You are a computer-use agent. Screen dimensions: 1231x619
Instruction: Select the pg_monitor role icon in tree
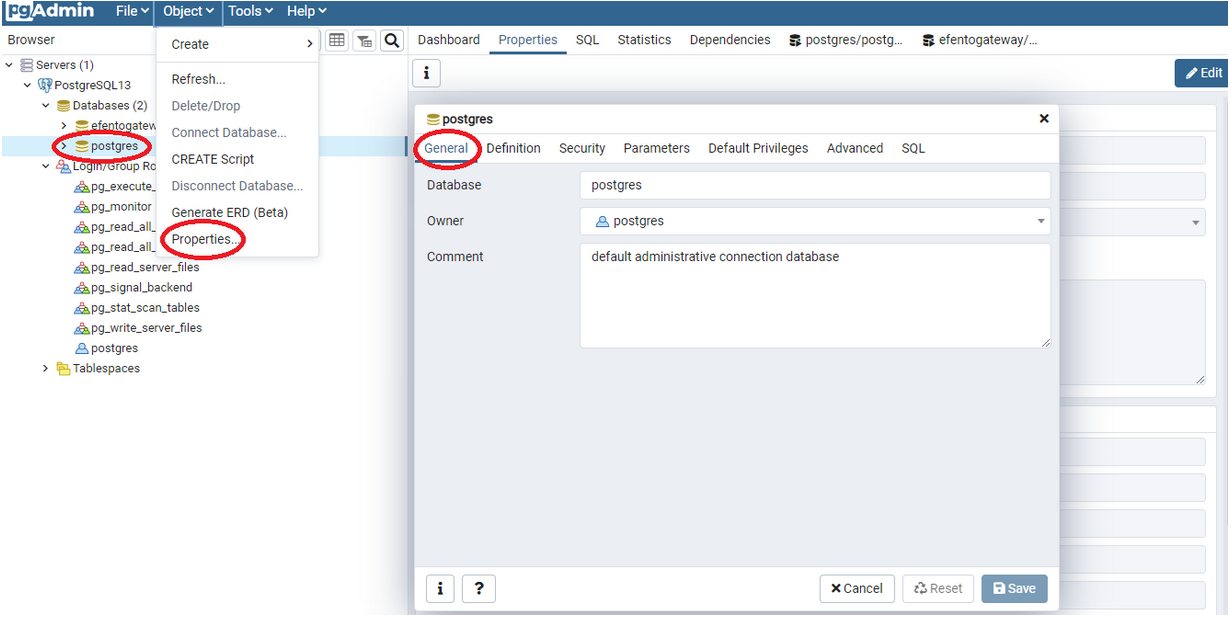point(82,207)
